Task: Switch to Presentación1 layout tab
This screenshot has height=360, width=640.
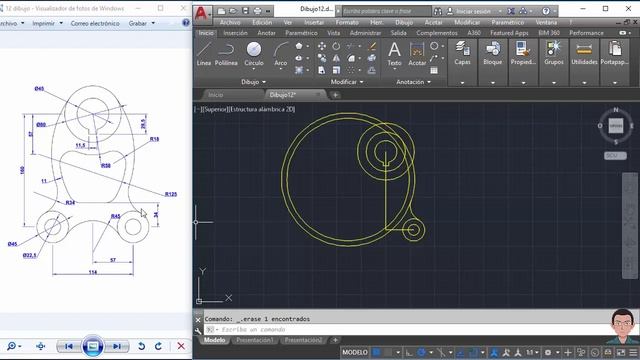Action: coord(255,340)
